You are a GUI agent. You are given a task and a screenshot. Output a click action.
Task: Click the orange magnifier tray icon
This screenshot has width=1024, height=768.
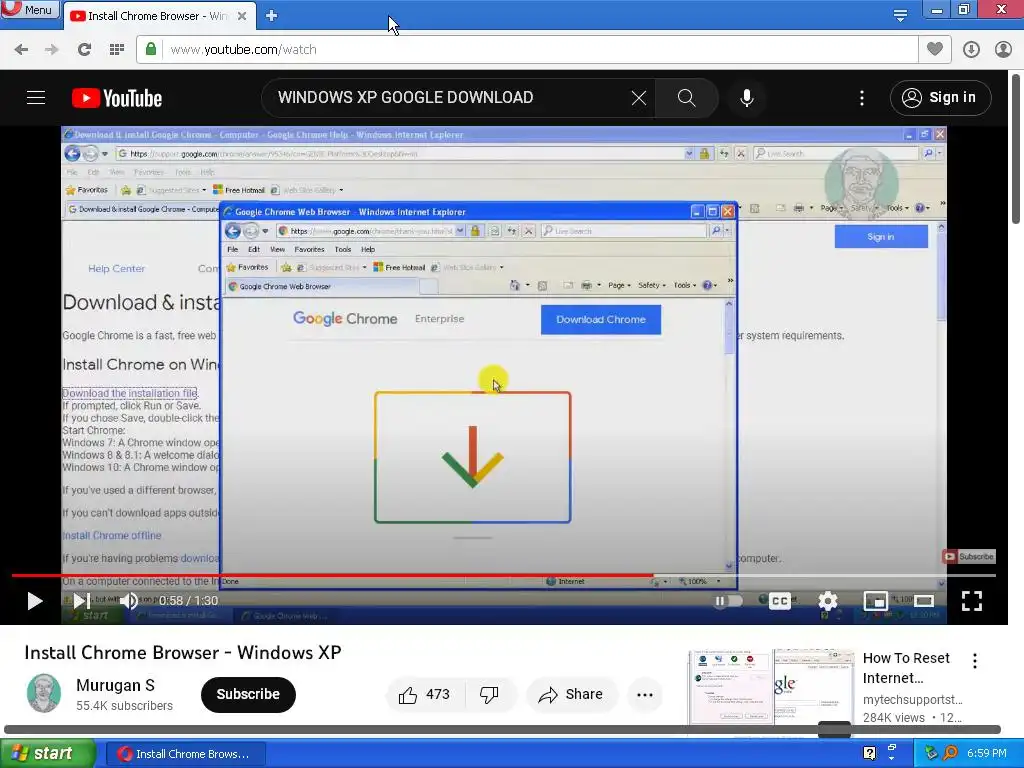[950, 753]
